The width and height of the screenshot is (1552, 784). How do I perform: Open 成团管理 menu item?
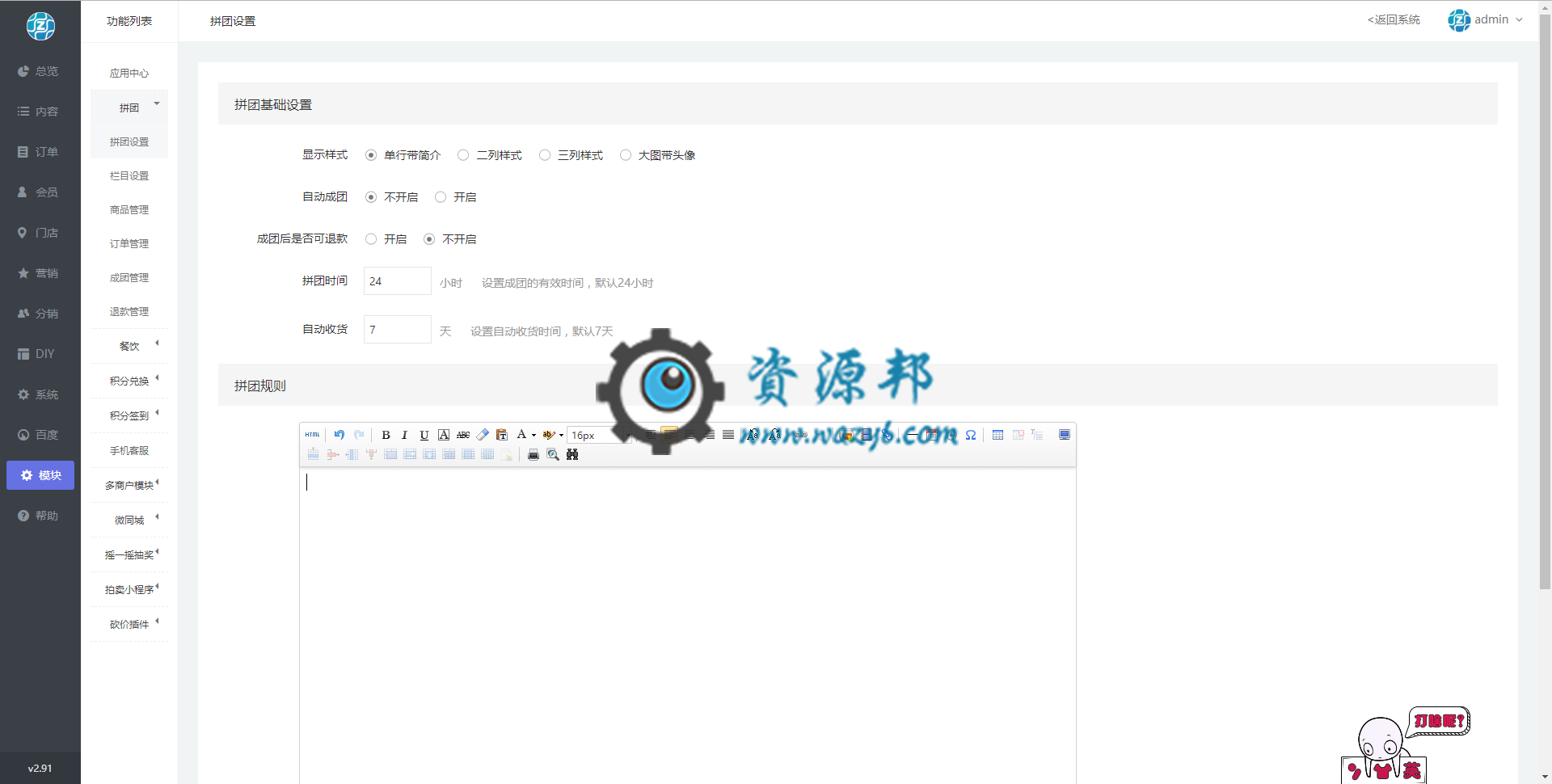[129, 277]
